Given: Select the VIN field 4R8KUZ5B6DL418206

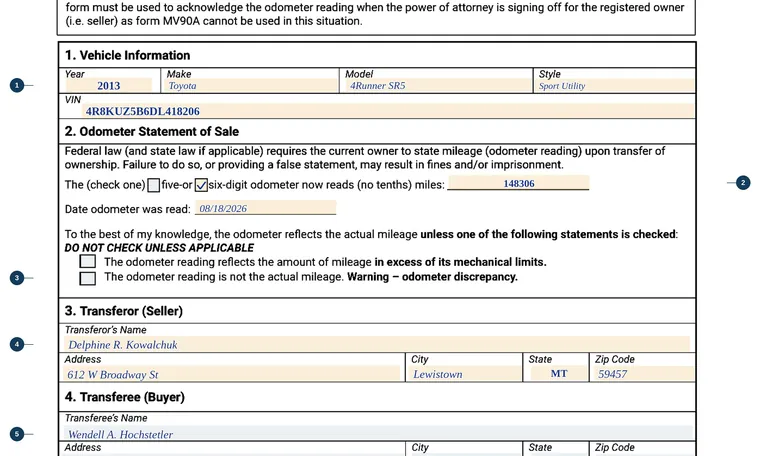Looking at the screenshot, I should coord(388,111).
